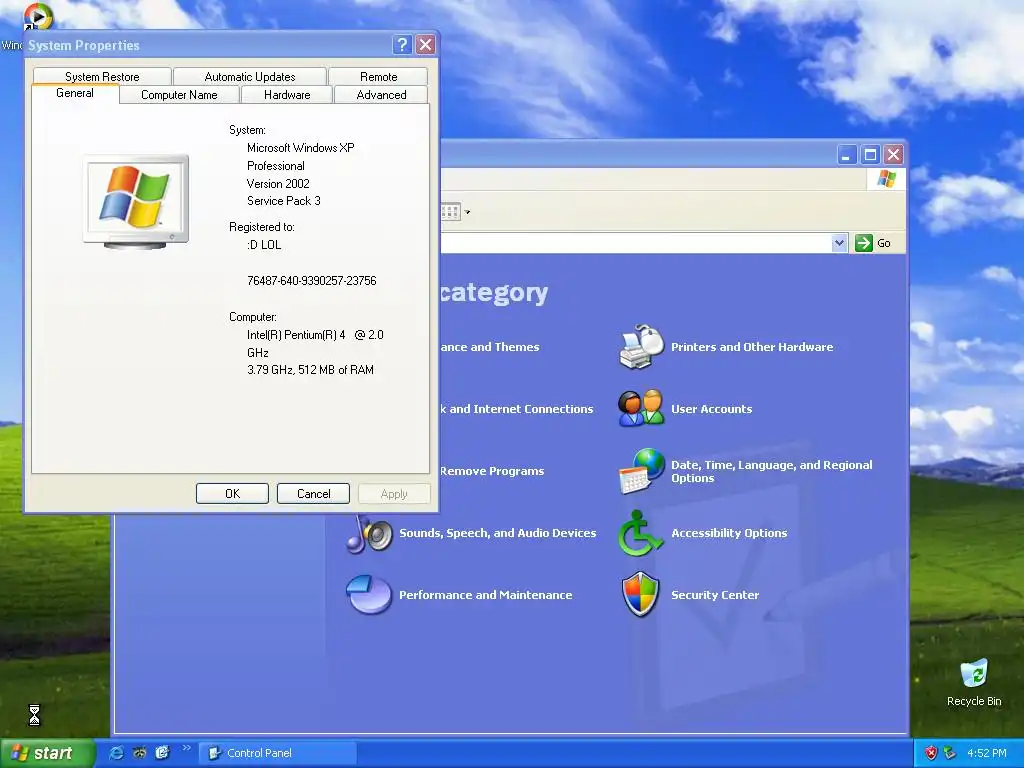
Task: Click the product ID 76487-640-9390257-23756
Action: click(x=312, y=281)
